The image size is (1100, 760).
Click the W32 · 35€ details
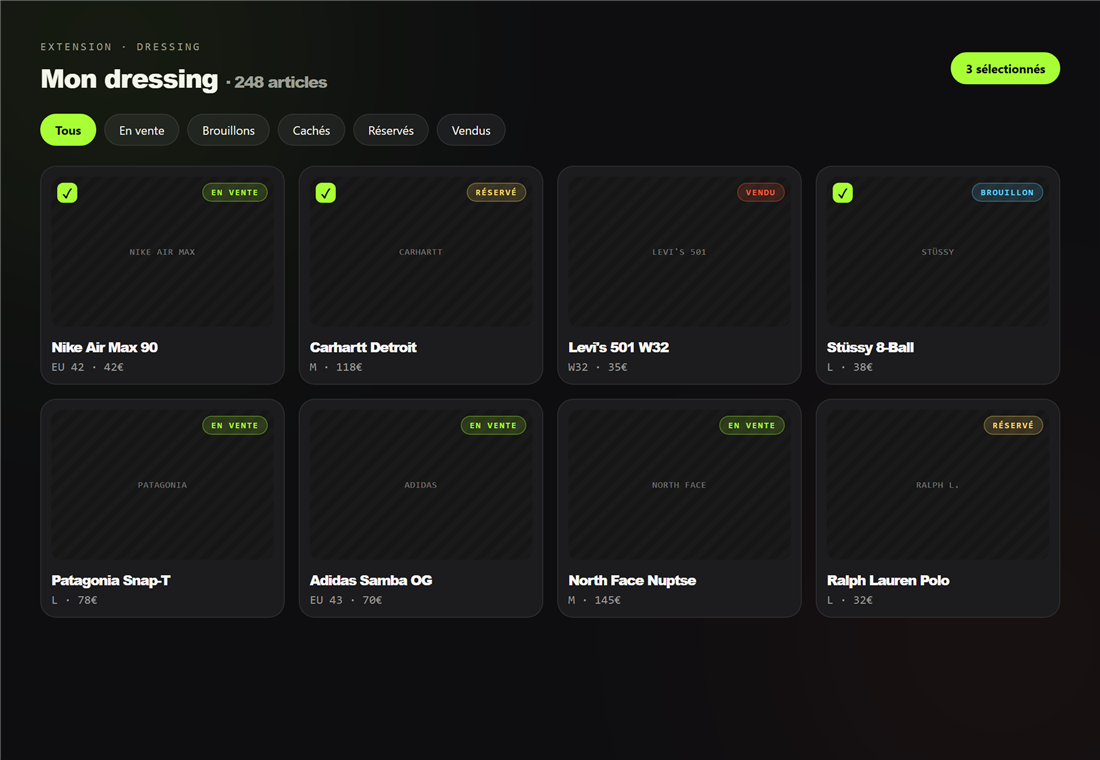pyautogui.click(x=598, y=367)
